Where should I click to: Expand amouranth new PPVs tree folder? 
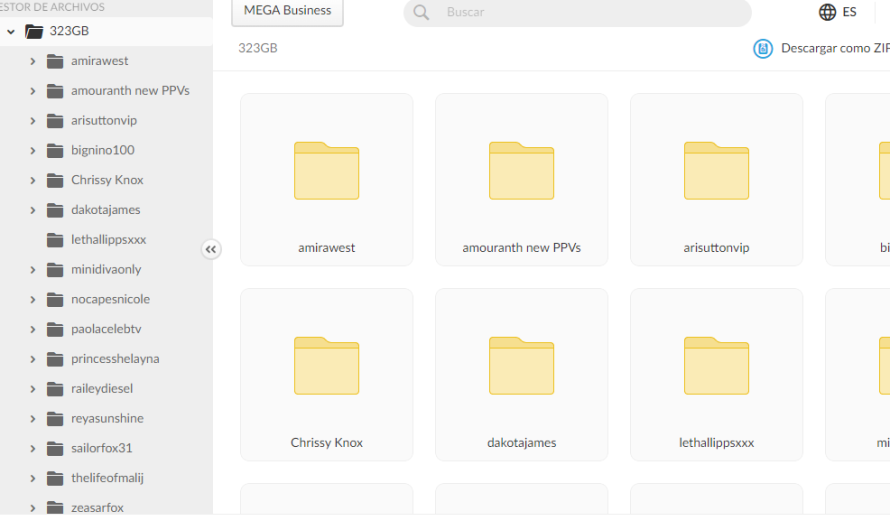(x=32, y=91)
